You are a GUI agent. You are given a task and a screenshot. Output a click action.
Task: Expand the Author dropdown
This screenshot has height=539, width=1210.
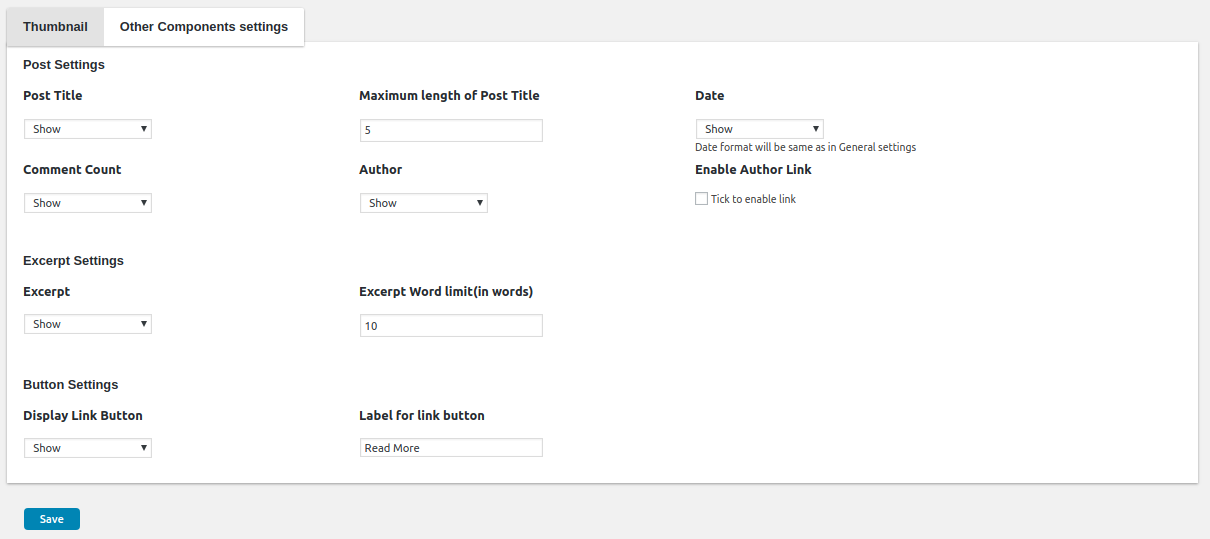[424, 203]
